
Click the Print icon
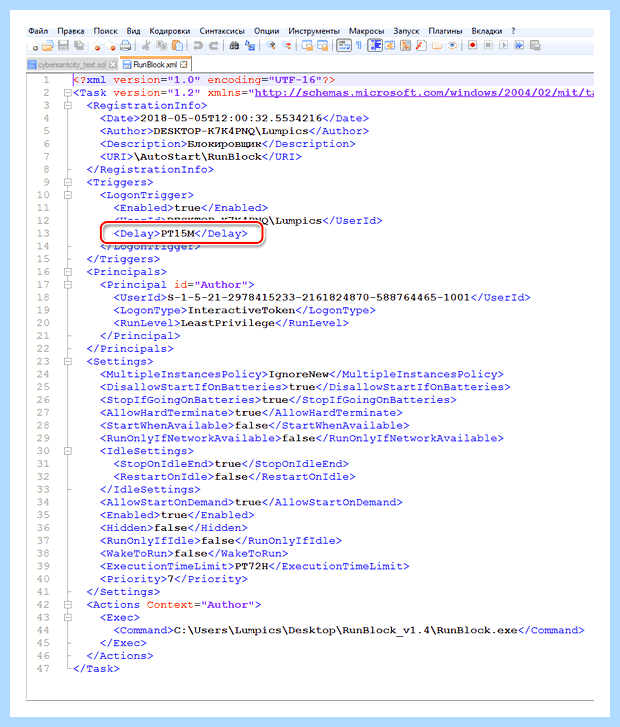[125, 45]
